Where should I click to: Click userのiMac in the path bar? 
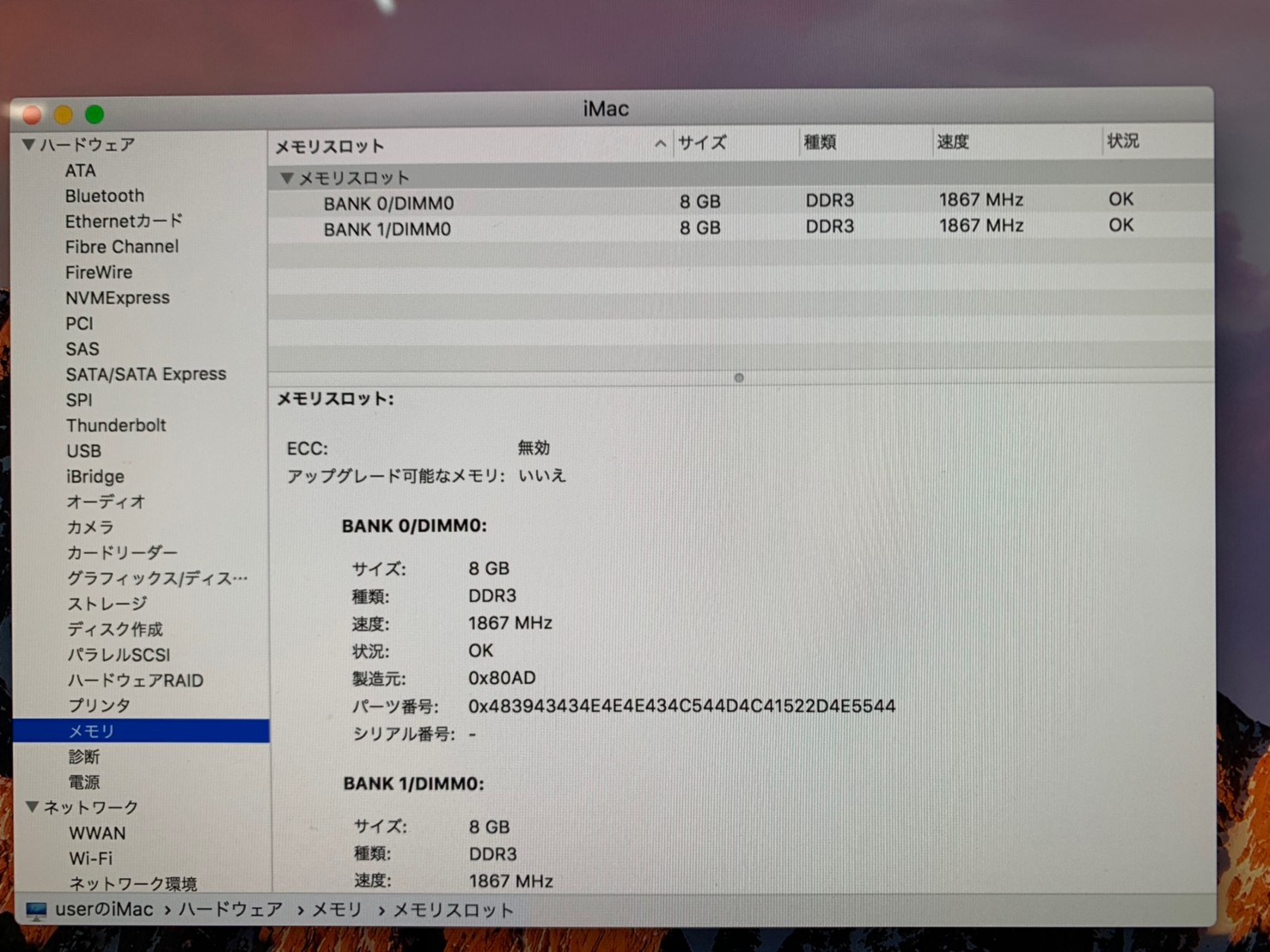pyautogui.click(x=104, y=910)
